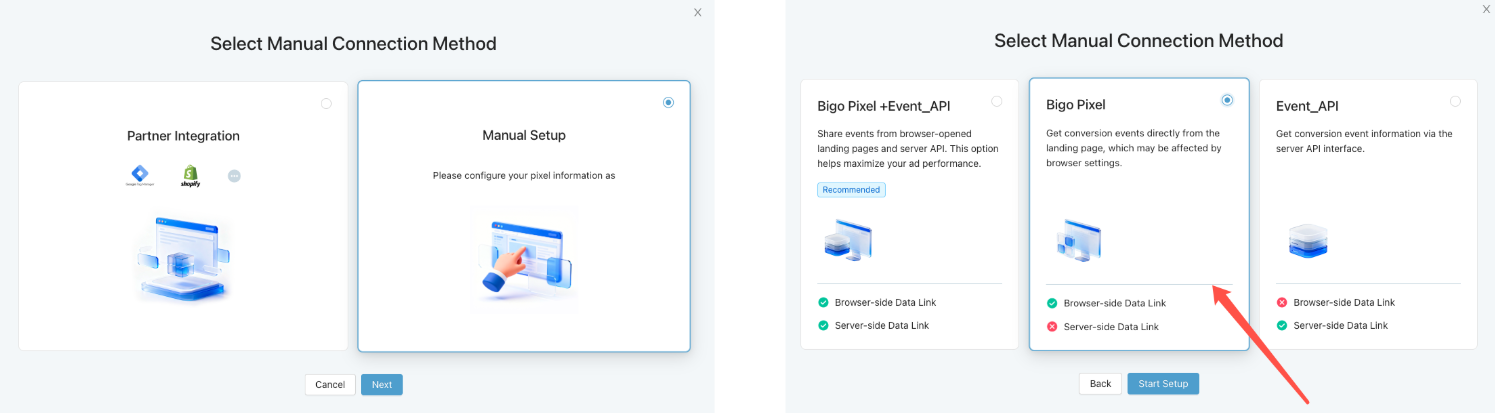Select the Manual Setup radio button
Image resolution: width=1495 pixels, height=413 pixels.
[668, 102]
